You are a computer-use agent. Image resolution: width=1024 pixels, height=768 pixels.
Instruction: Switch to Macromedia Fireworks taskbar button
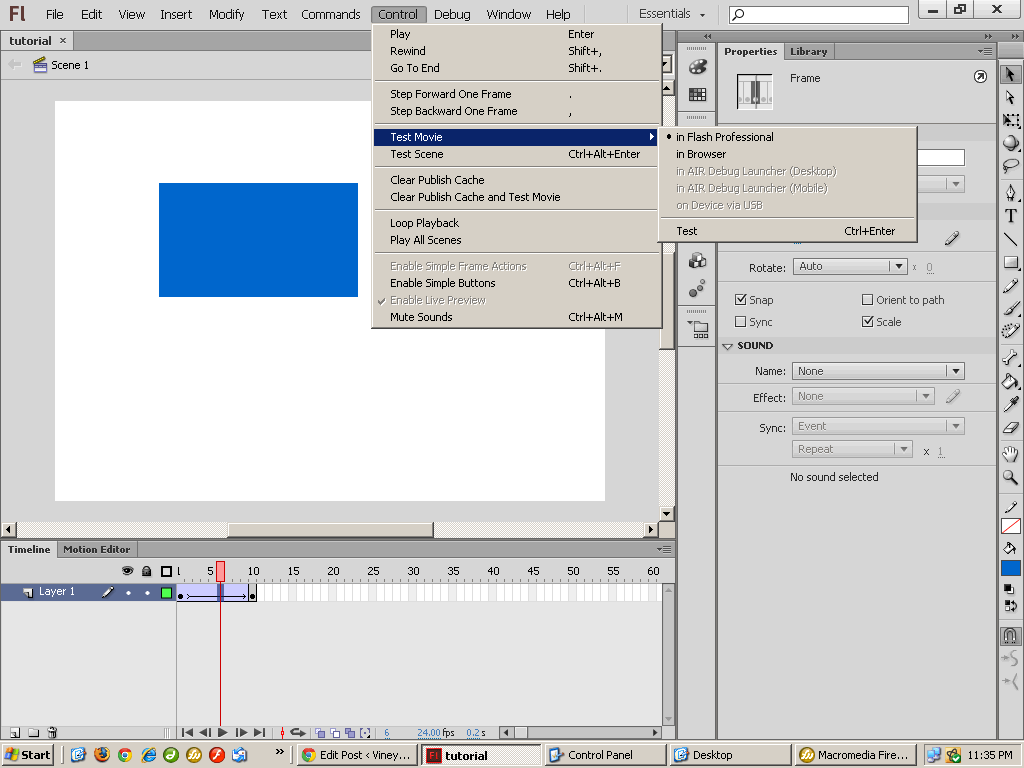(856, 755)
